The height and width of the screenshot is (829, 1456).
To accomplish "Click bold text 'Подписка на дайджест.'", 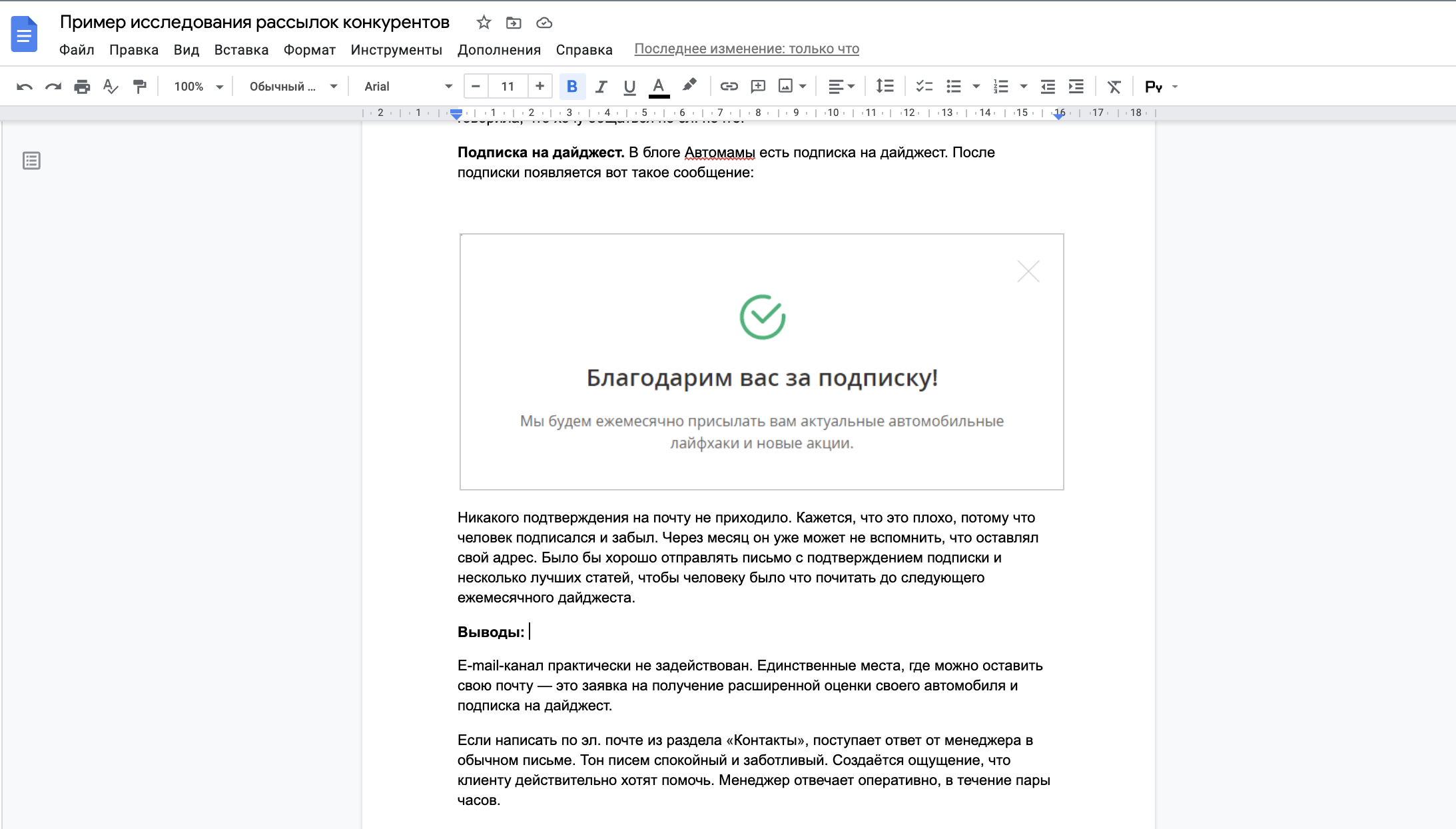I will click(x=541, y=153).
